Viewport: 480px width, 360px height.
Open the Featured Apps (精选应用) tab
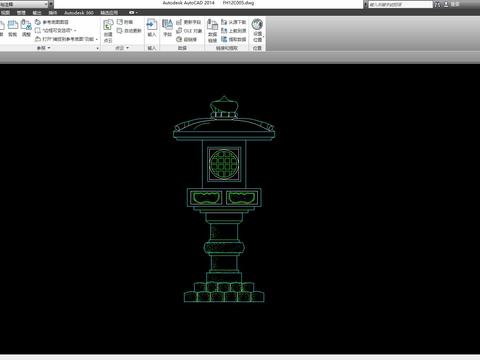pos(109,13)
